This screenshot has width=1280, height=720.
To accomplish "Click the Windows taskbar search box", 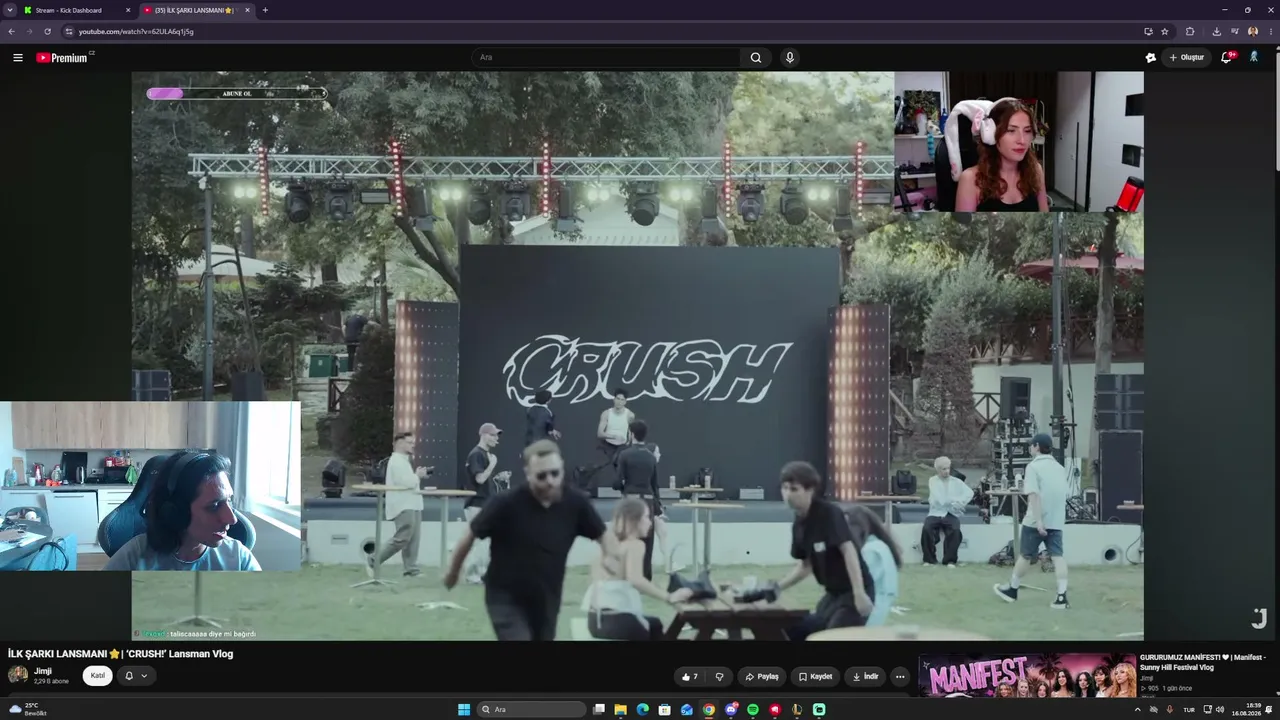I will click(531, 710).
